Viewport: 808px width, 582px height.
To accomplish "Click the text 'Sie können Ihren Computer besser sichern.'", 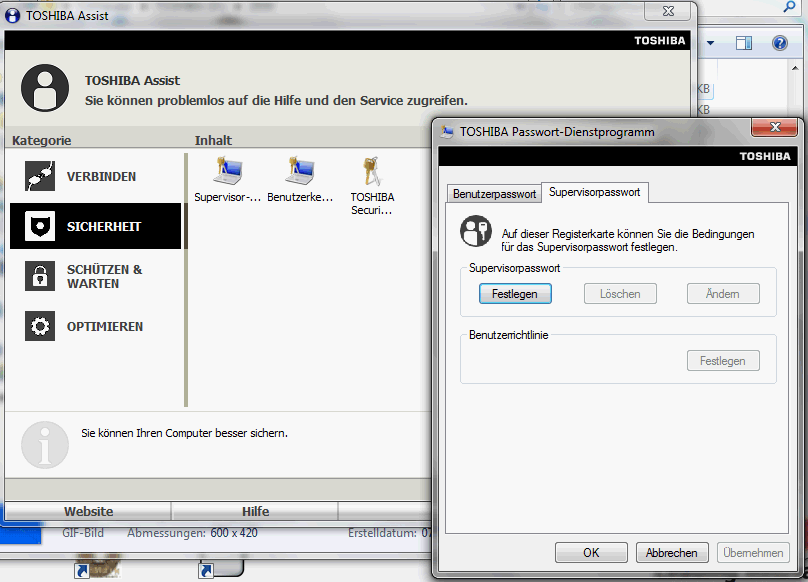I will (x=184, y=433).
